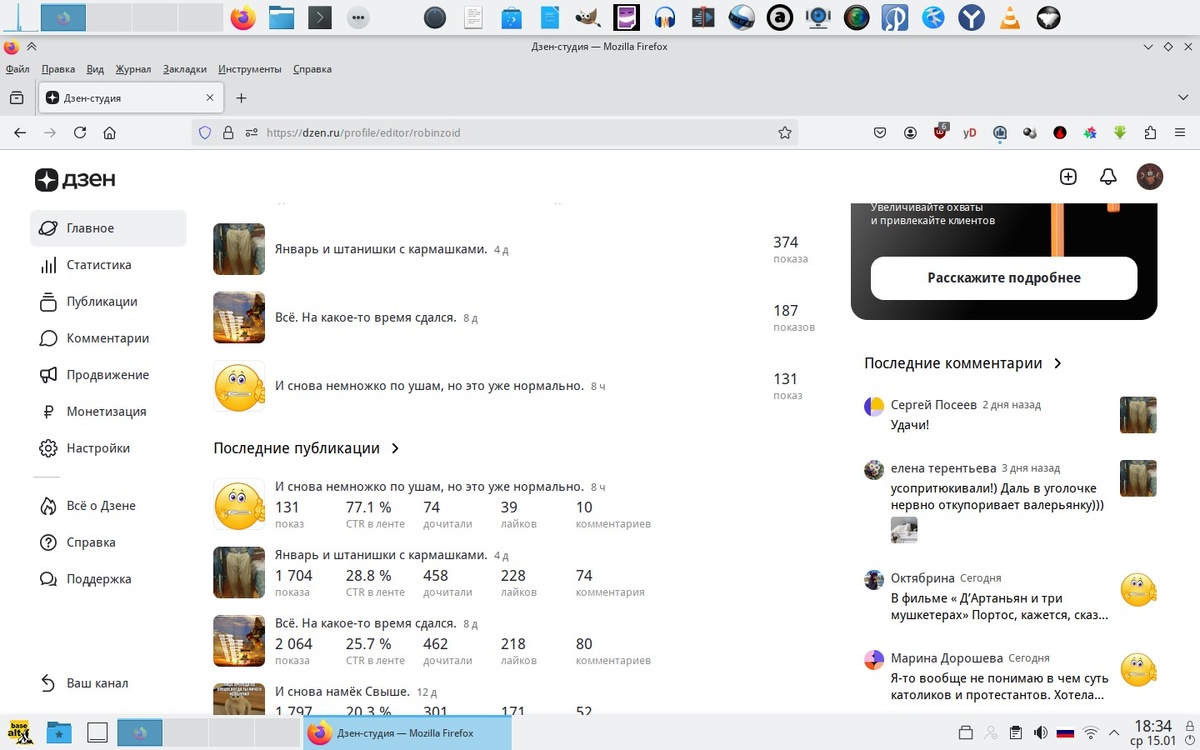Click the Dzen logo
The image size is (1200, 750).
[75, 180]
